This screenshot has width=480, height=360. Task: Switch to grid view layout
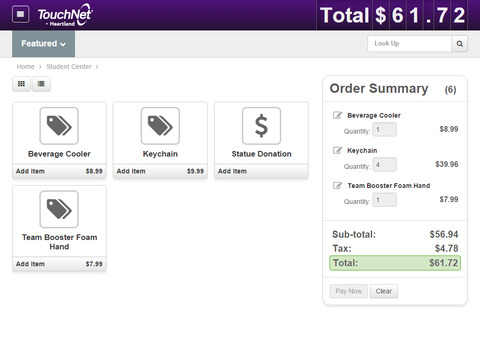21,84
